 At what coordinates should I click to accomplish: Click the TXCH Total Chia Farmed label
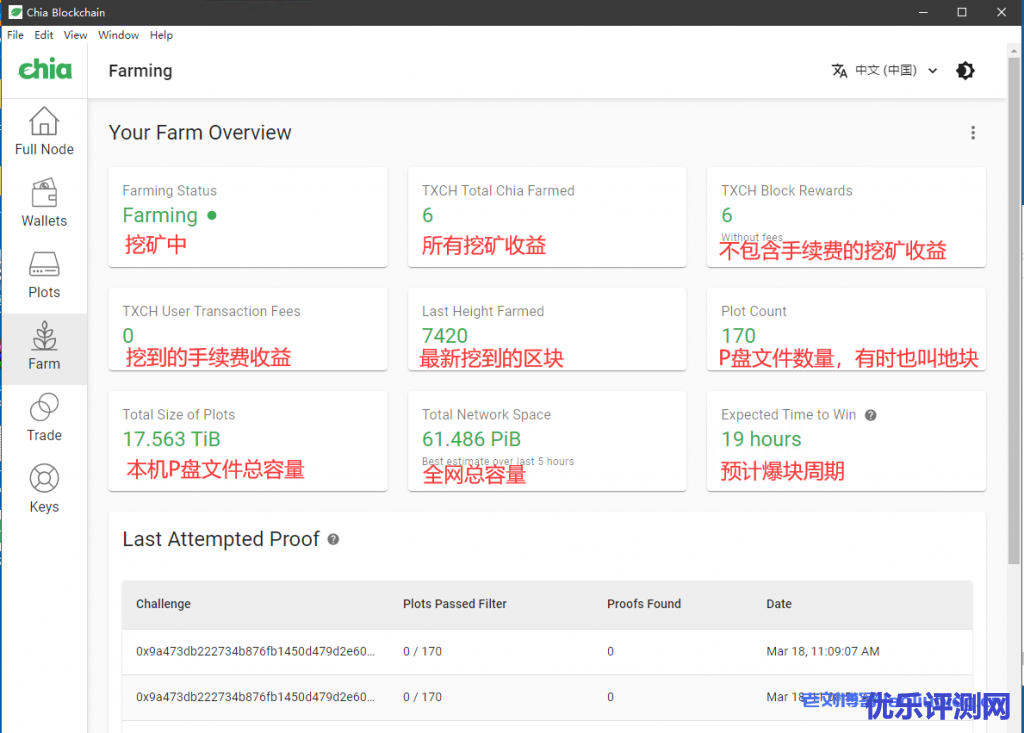click(498, 191)
